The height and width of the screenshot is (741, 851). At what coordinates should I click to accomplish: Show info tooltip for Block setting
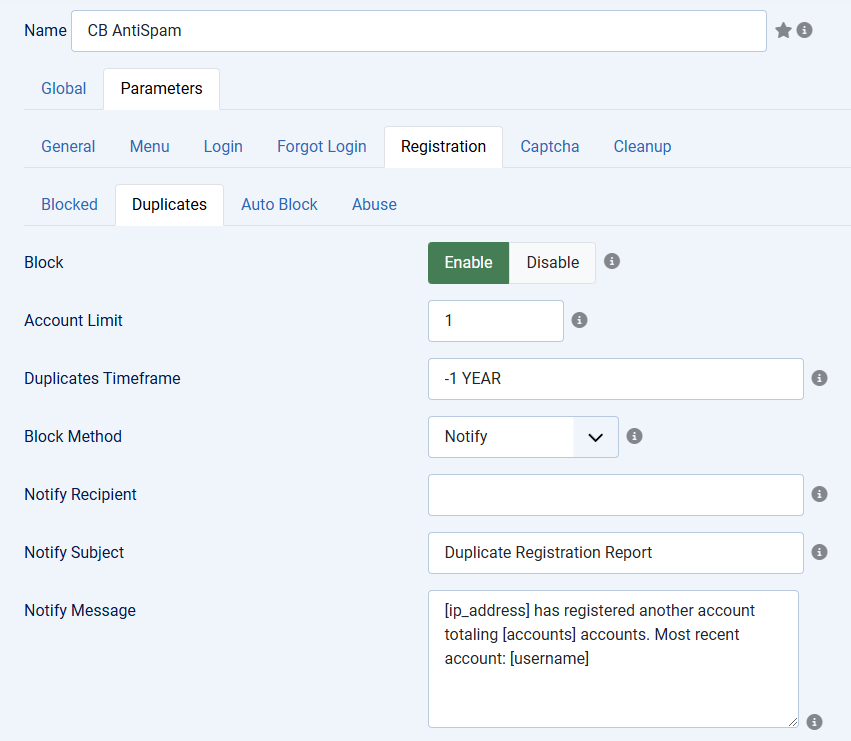612,261
